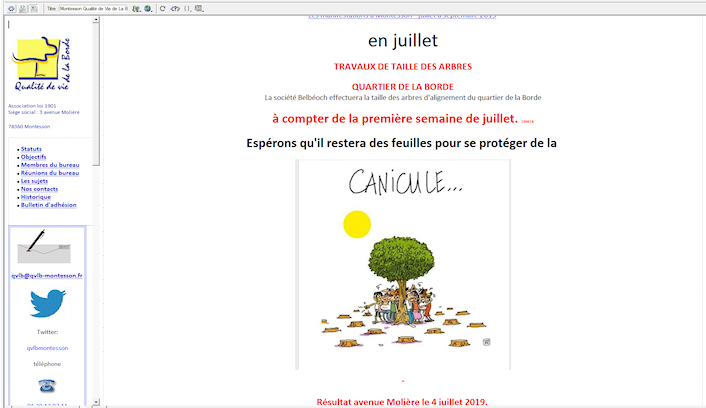Refresh the design view

click(163, 9)
